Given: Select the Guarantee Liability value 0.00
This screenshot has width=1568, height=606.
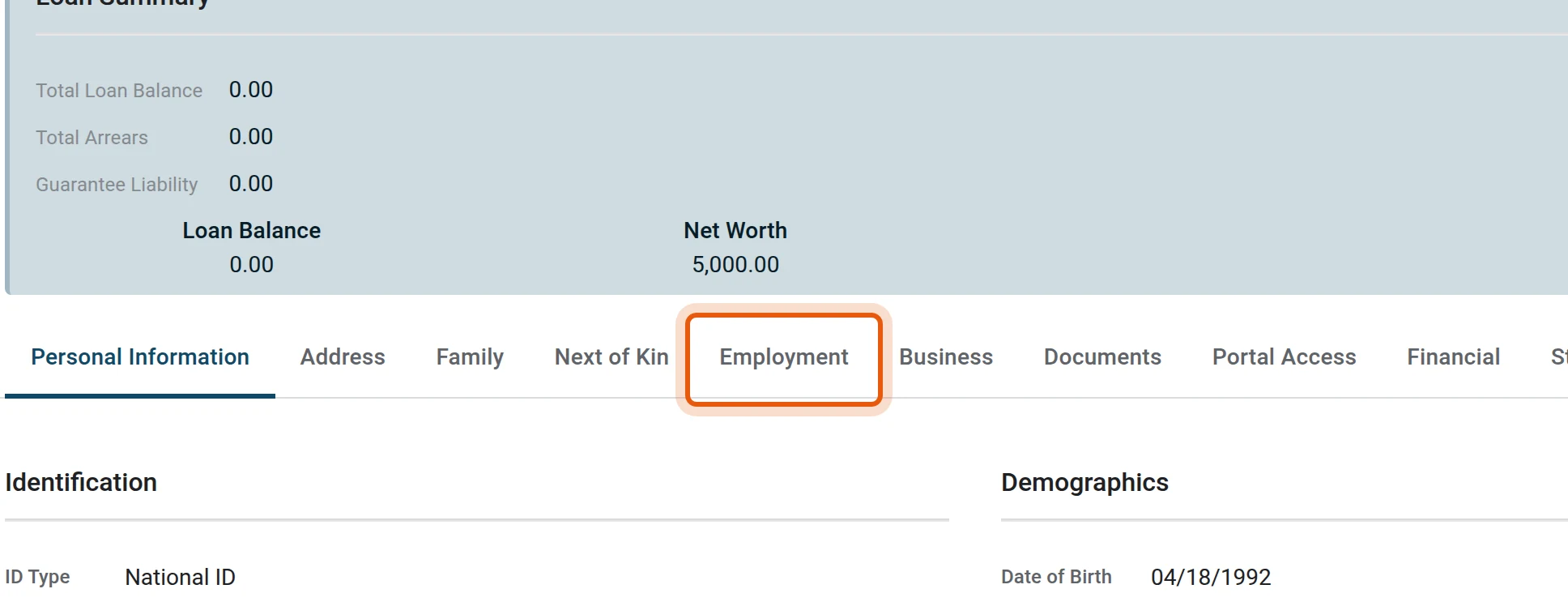Looking at the screenshot, I should [x=251, y=184].
